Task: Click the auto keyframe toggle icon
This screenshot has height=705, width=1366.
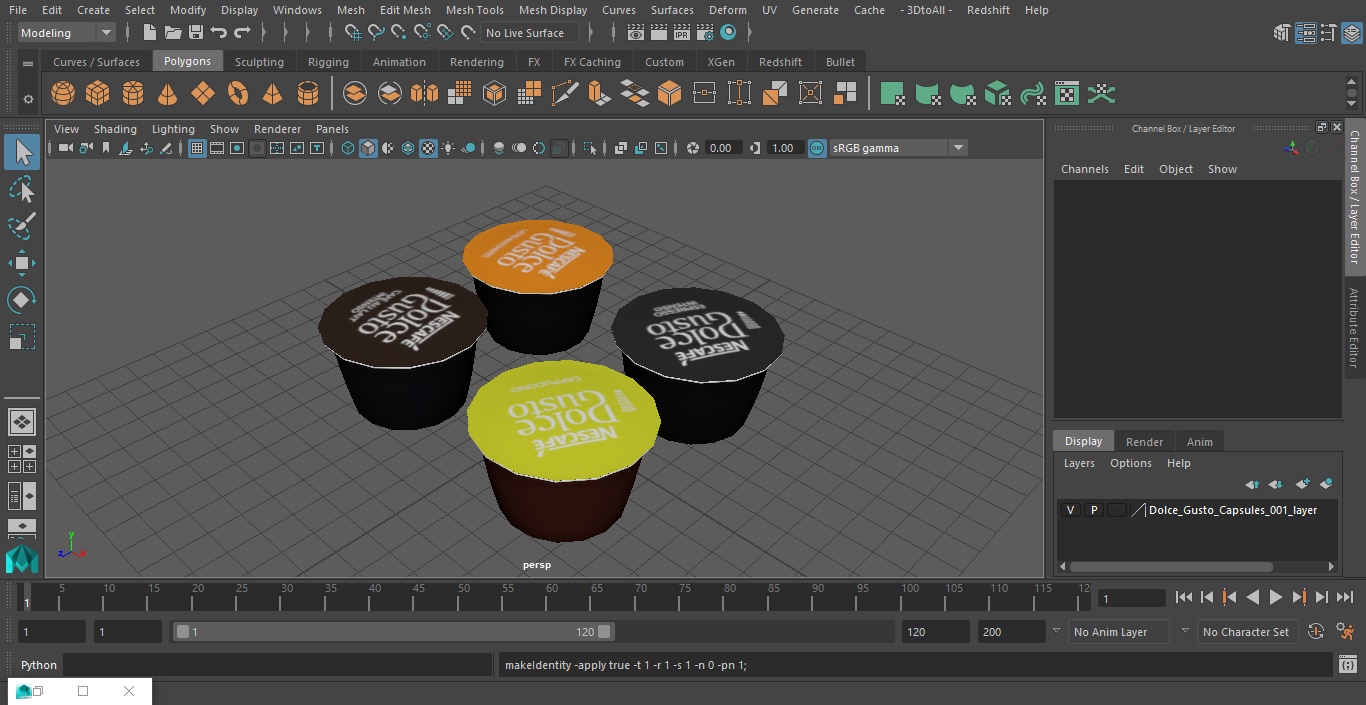Action: click(x=1316, y=632)
